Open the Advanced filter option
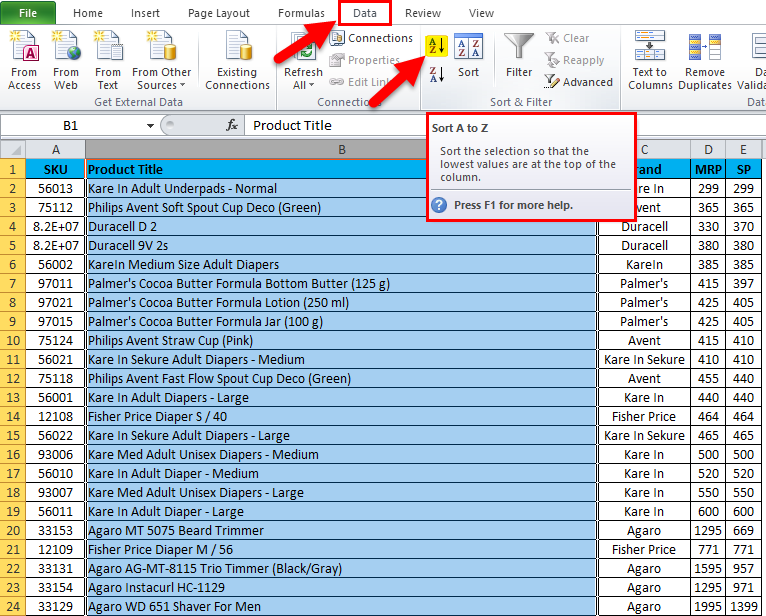The image size is (766, 616). [578, 82]
